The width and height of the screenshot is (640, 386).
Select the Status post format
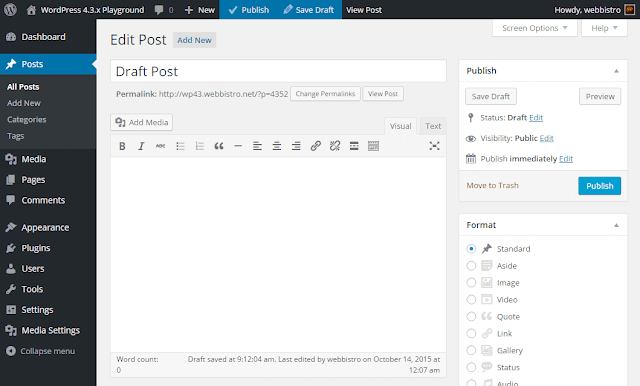pyautogui.click(x=471, y=367)
